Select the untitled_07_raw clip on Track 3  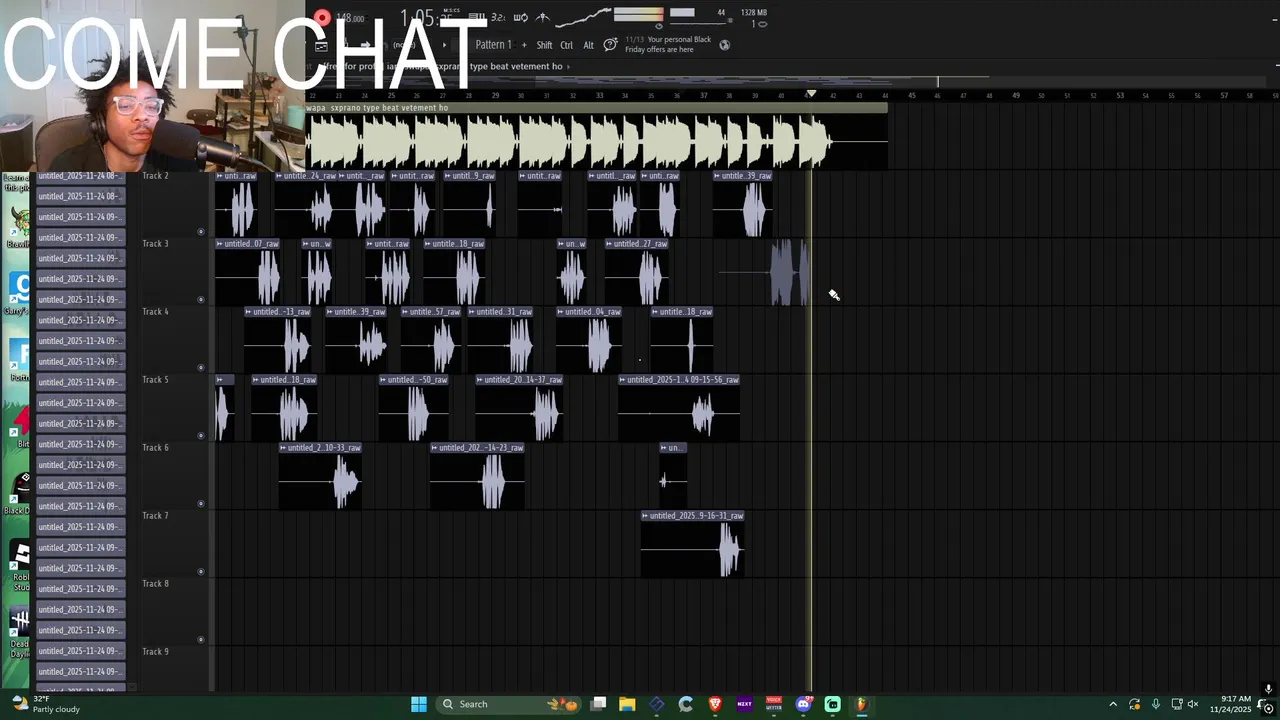pyautogui.click(x=248, y=272)
